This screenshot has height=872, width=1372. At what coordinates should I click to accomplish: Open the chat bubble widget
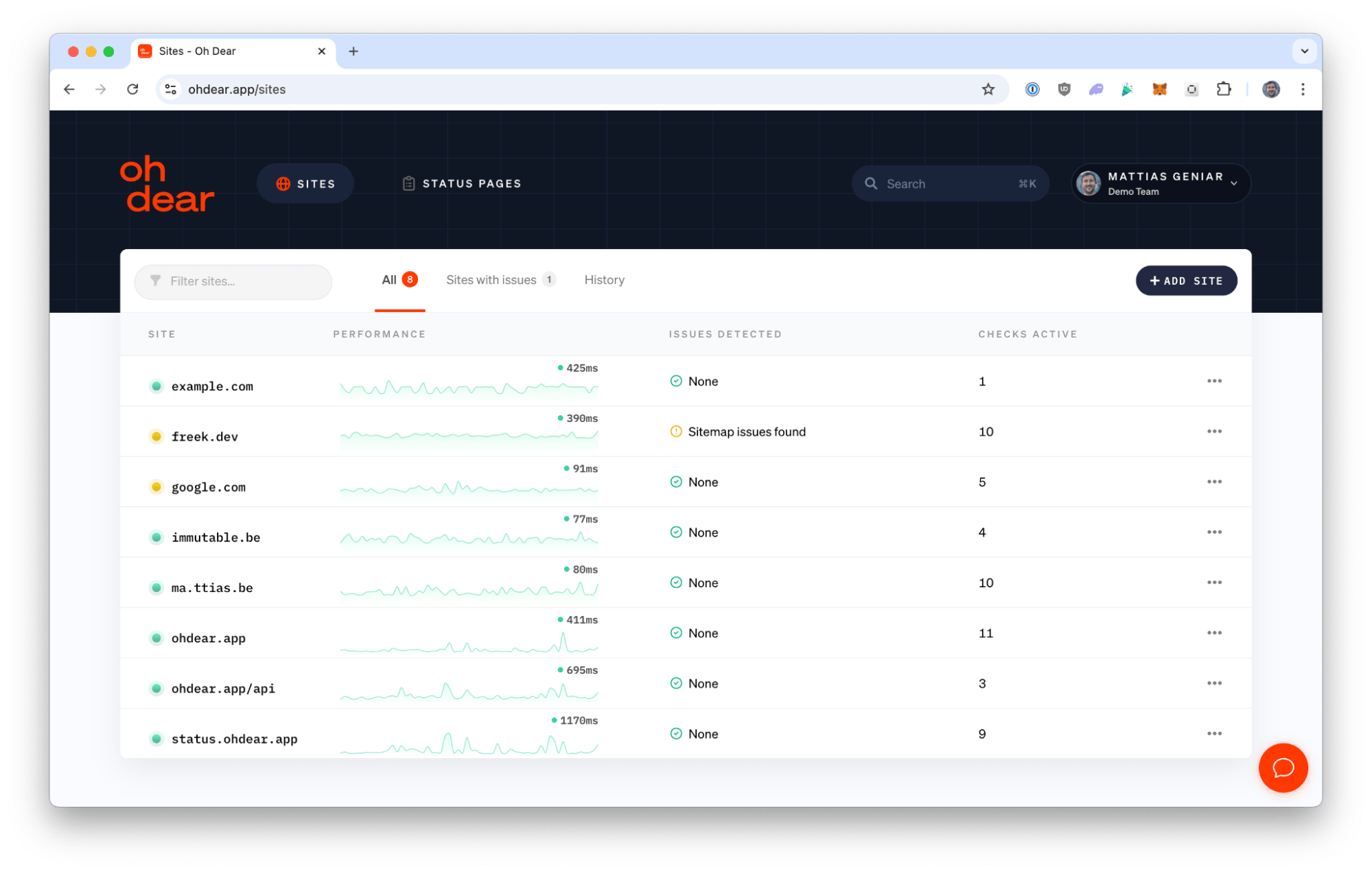(x=1283, y=768)
